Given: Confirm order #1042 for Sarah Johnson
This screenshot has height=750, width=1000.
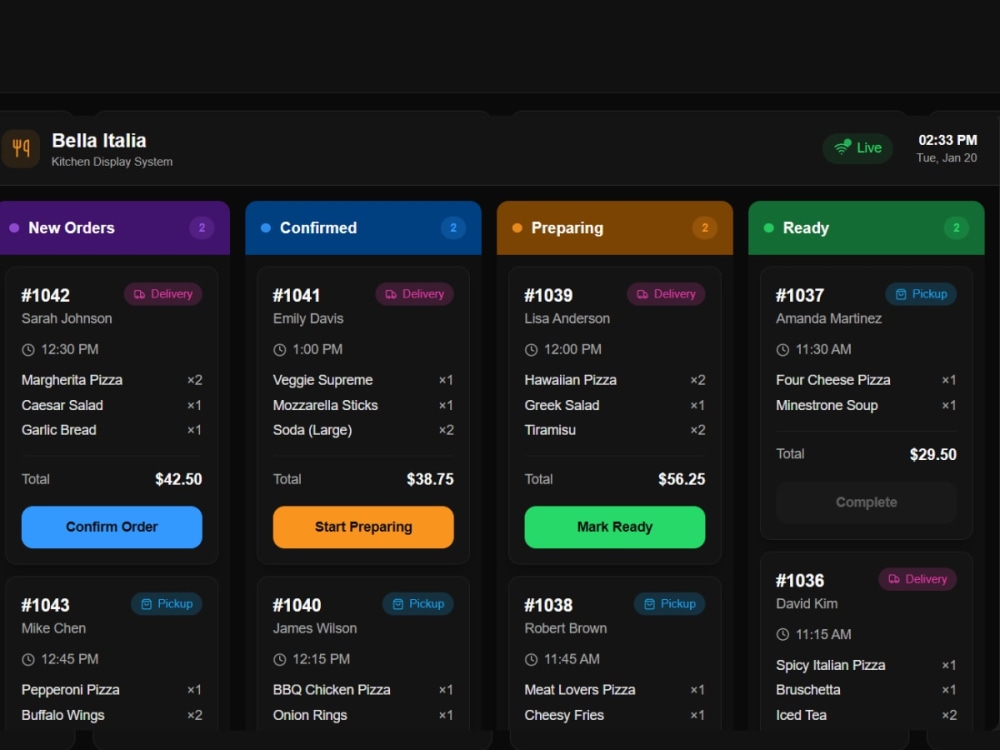Looking at the screenshot, I should pyautogui.click(x=112, y=527).
